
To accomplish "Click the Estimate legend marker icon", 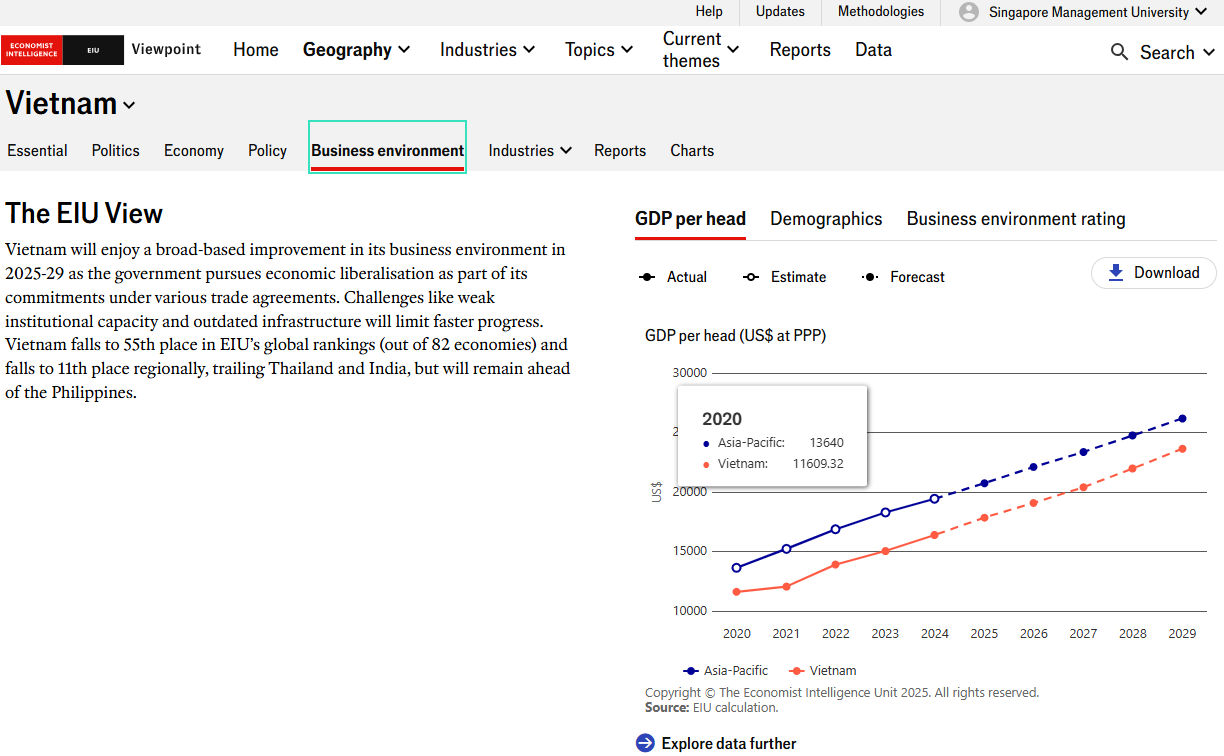I will pyautogui.click(x=751, y=277).
